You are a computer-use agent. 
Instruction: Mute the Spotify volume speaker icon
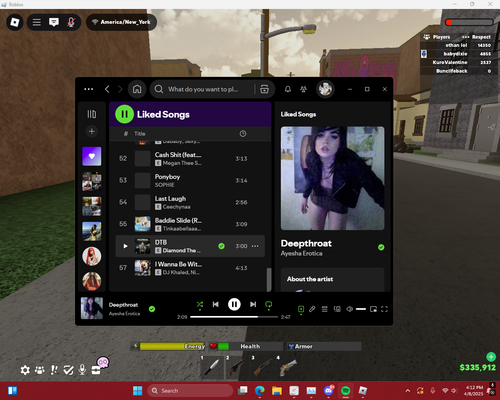click(x=349, y=309)
